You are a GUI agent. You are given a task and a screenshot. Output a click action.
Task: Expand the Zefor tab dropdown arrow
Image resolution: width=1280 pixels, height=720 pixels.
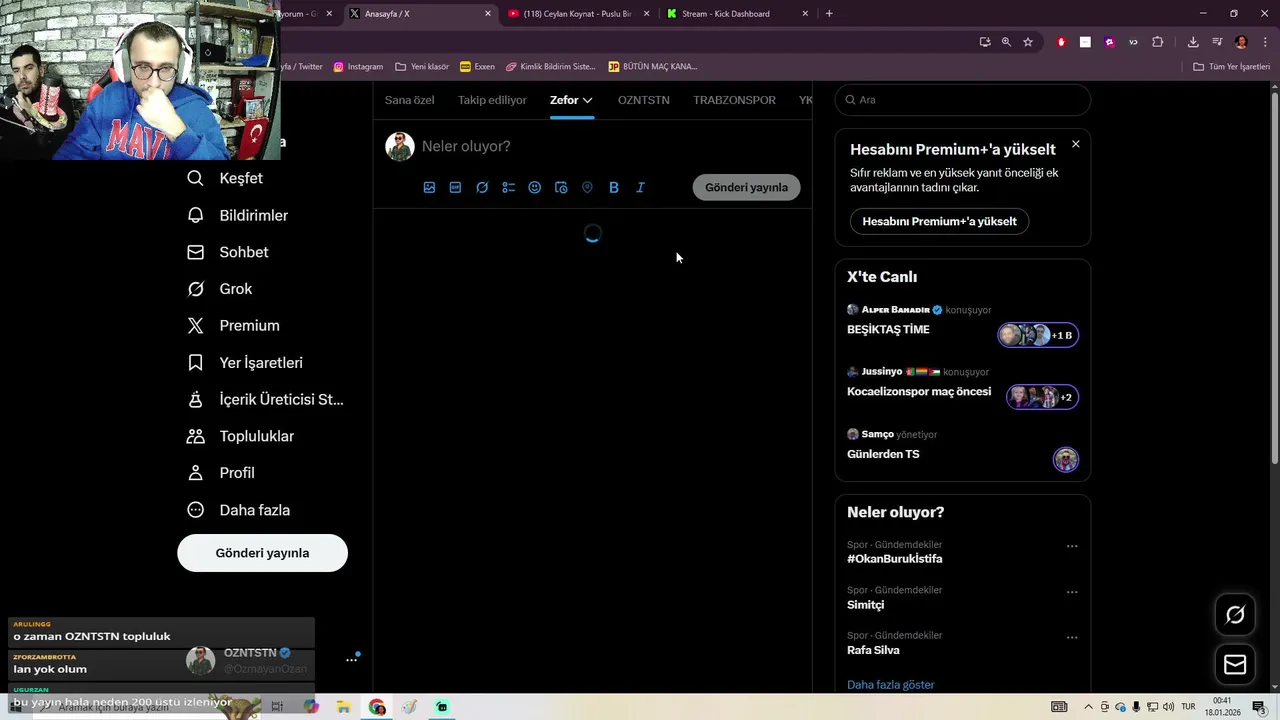(587, 100)
